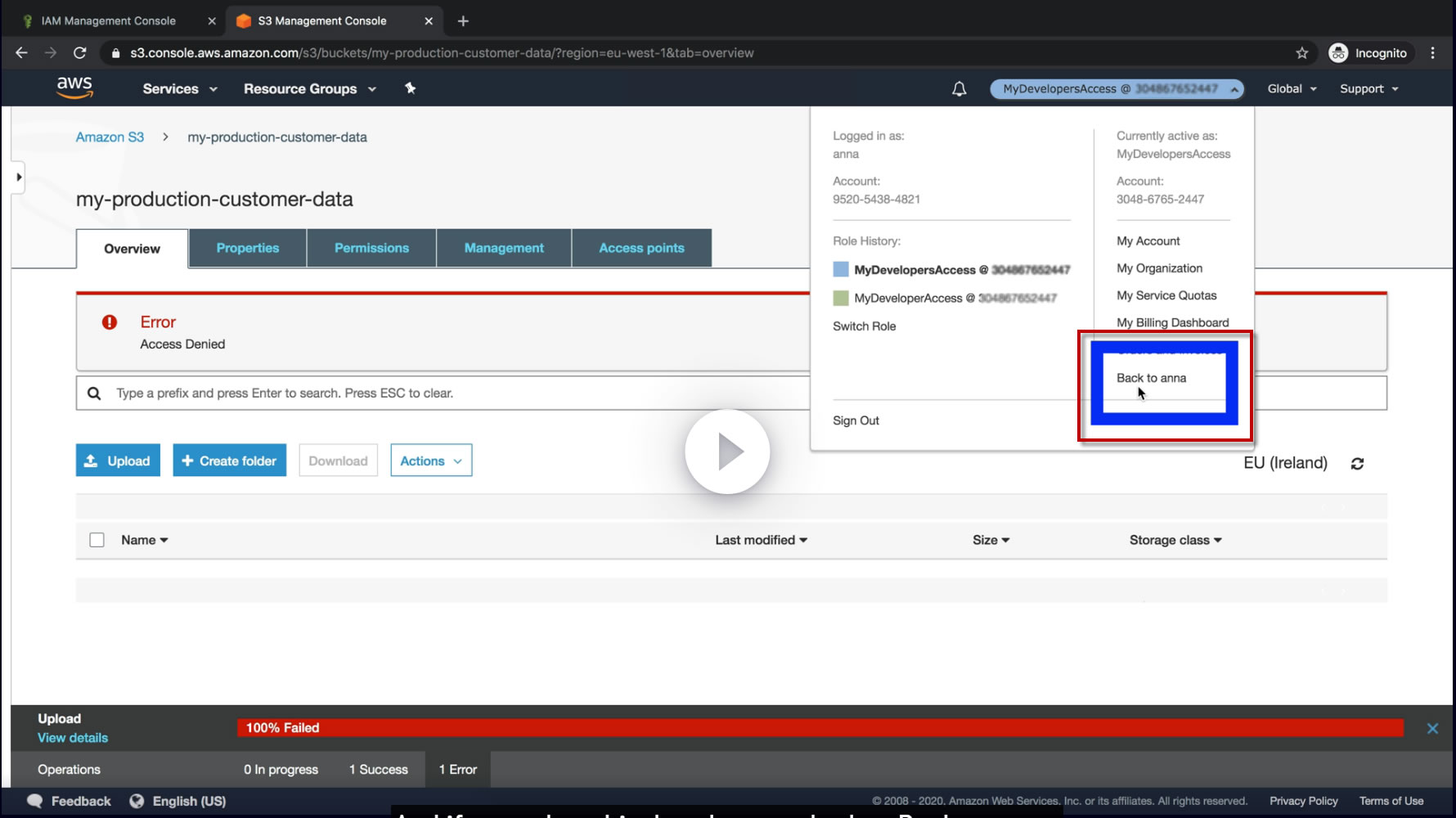Click View details for the upload
Screen dimensions: 1456x818
pos(73,738)
